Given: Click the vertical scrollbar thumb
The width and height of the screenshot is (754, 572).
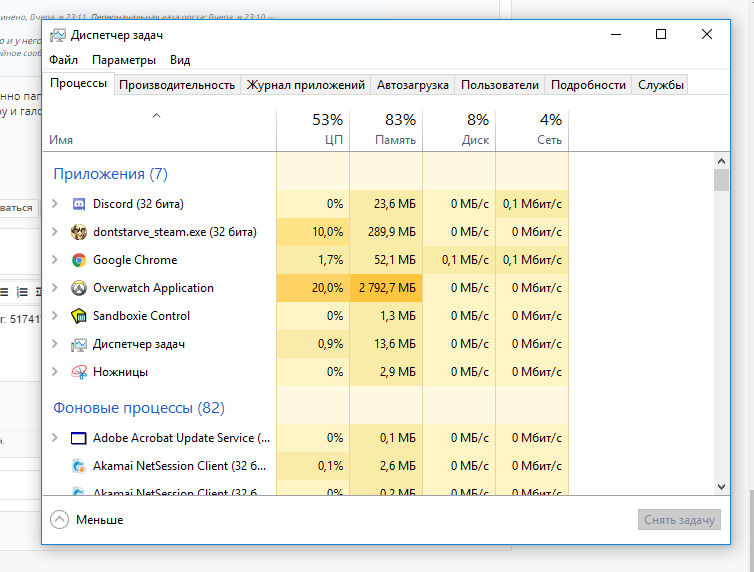Looking at the screenshot, I should click(721, 180).
